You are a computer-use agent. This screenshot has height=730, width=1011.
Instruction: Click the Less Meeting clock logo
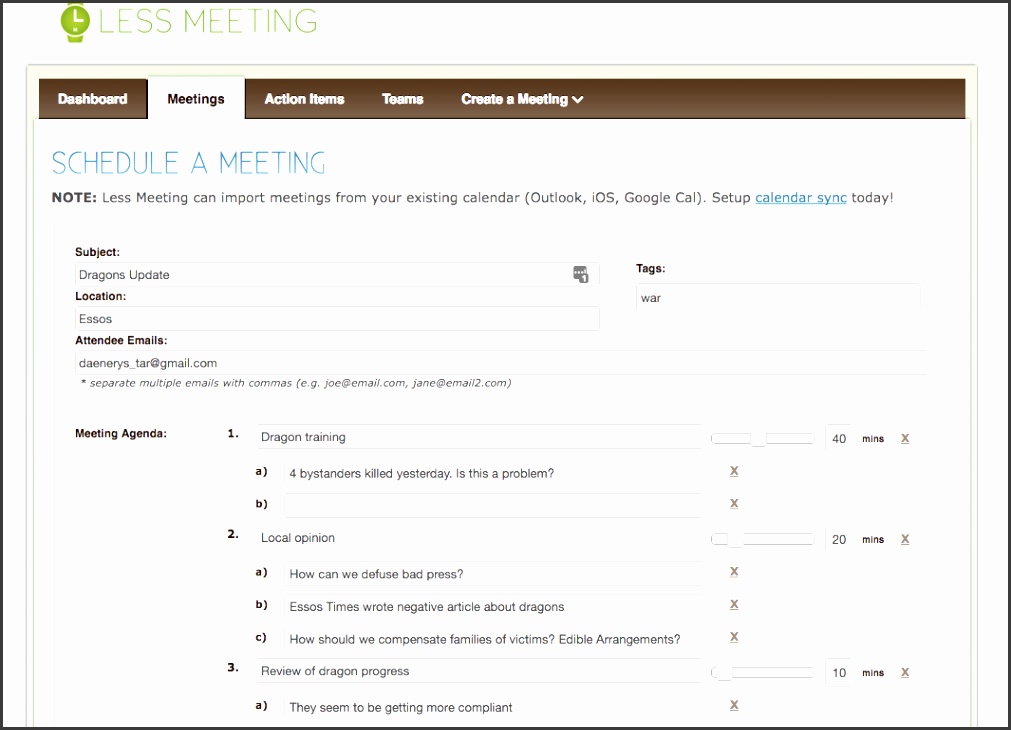pos(74,22)
